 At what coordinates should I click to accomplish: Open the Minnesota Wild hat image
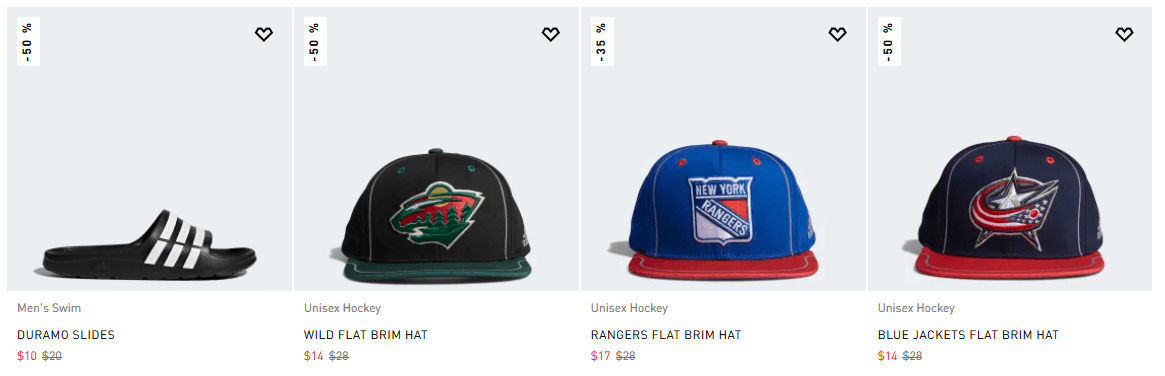point(436,149)
